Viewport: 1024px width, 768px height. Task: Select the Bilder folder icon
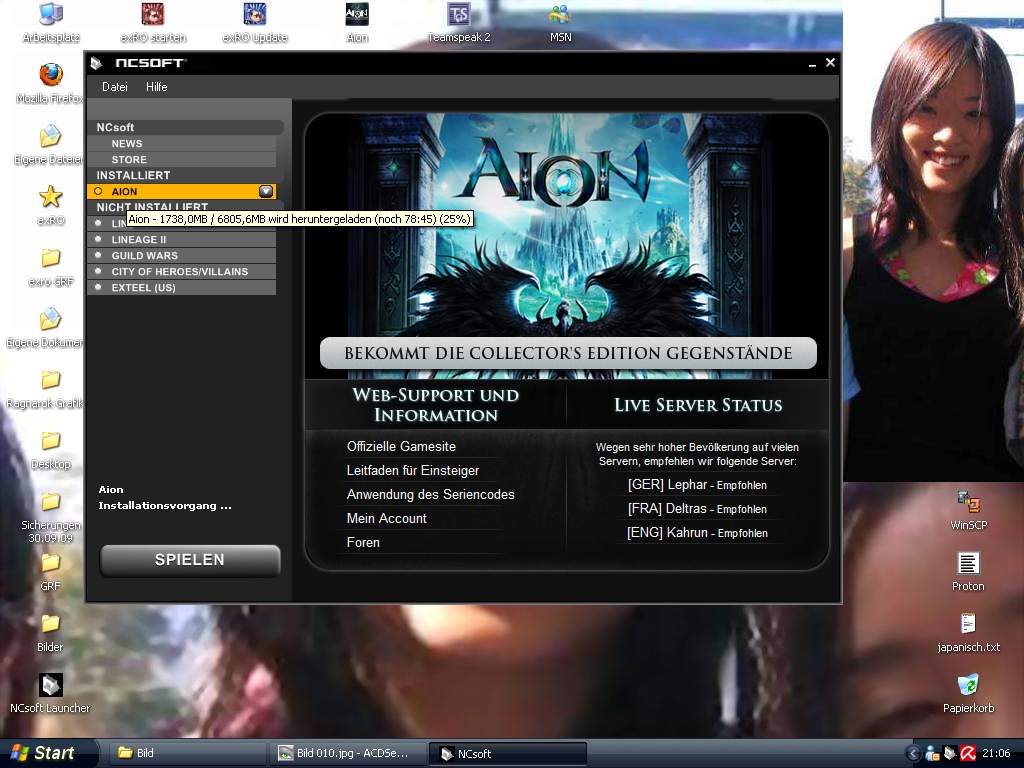(x=50, y=632)
